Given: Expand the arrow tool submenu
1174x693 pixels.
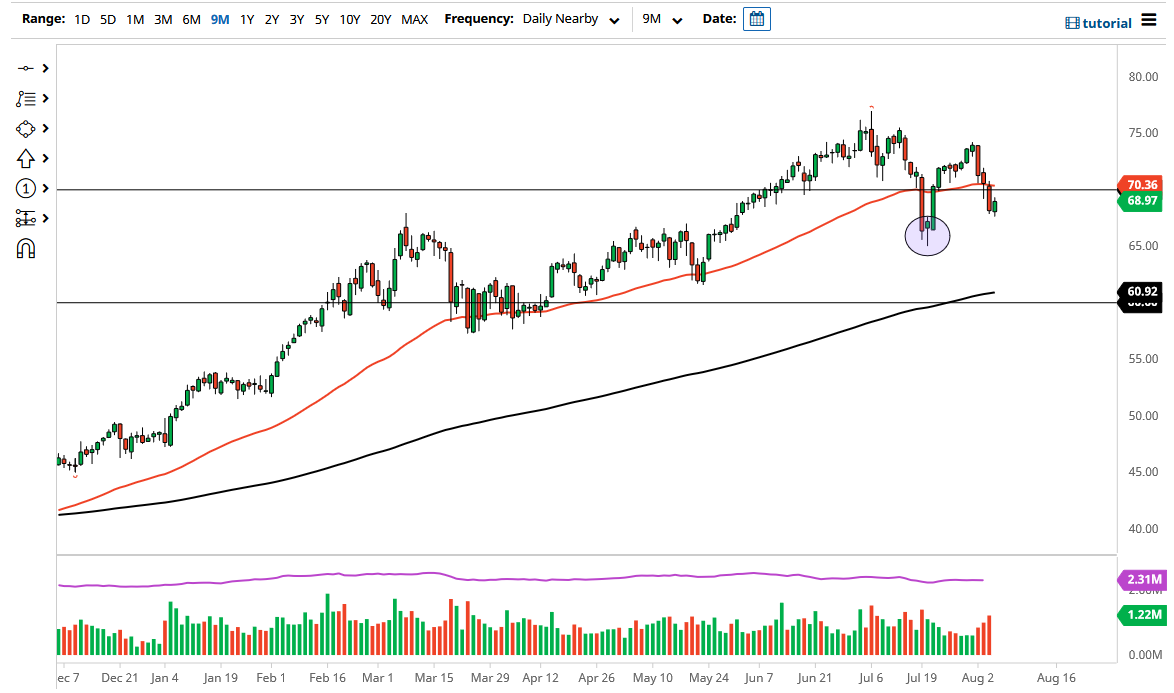Looking at the screenshot, I should tap(46, 159).
